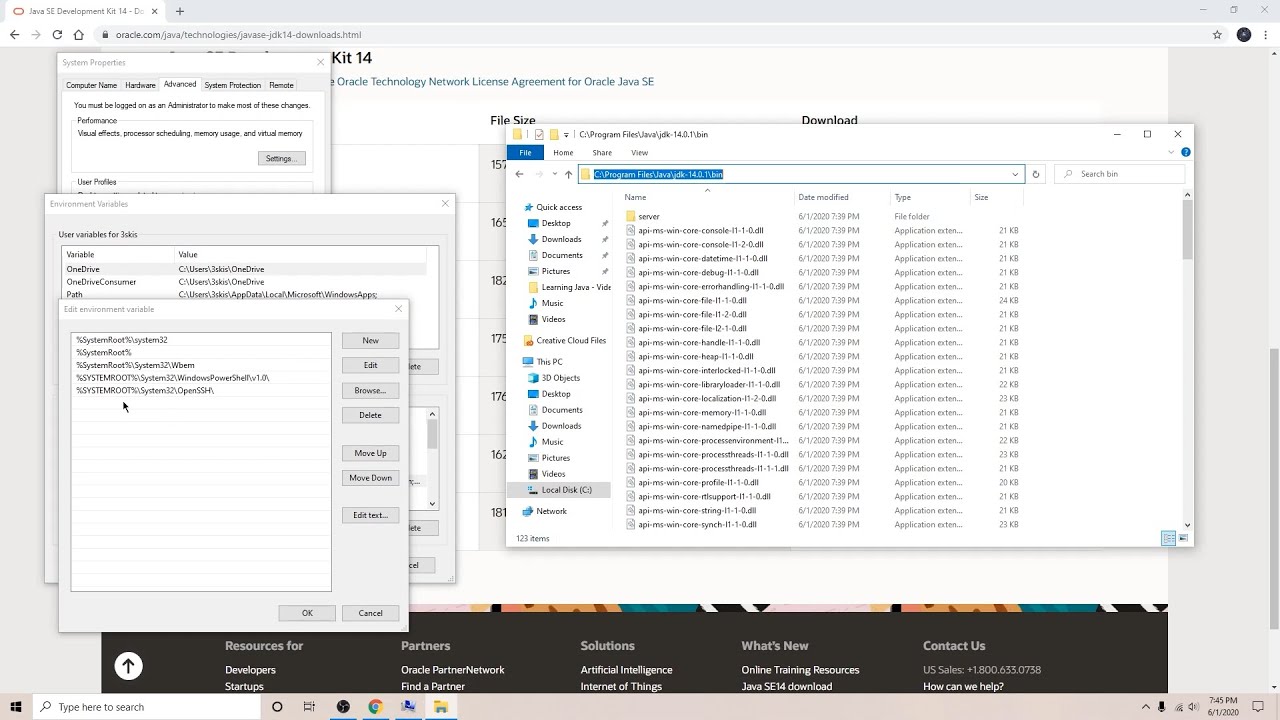Open the Windows Start menu
This screenshot has width=1280, height=720.
16,707
